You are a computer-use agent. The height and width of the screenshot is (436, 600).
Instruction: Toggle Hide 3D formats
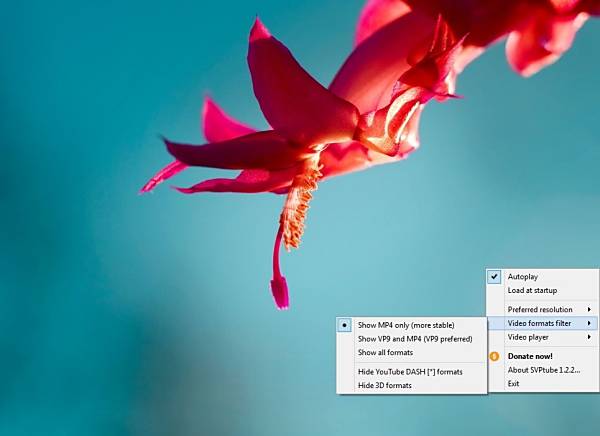(x=411, y=385)
